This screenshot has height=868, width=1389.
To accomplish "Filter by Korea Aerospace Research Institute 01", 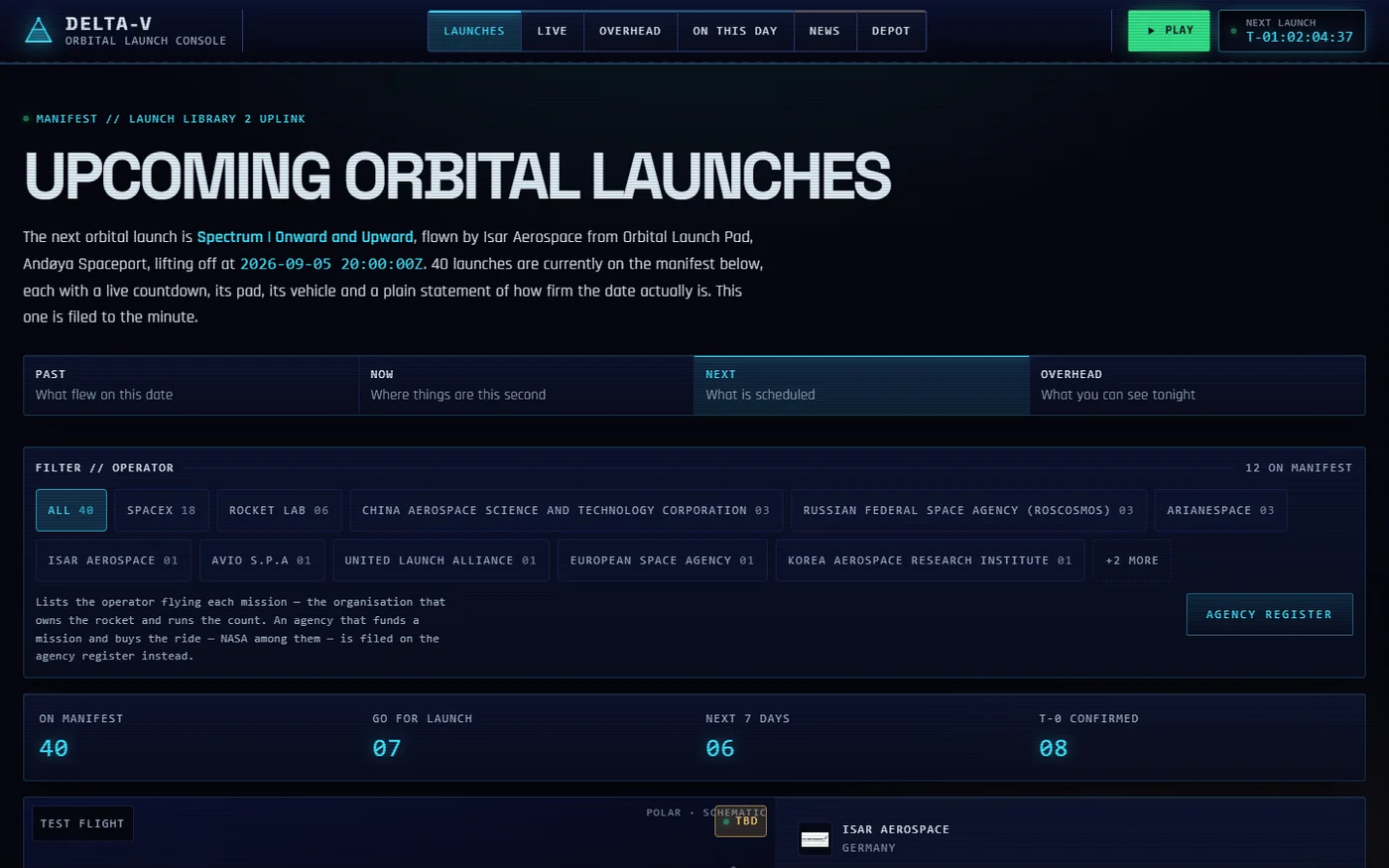I will (930, 560).
